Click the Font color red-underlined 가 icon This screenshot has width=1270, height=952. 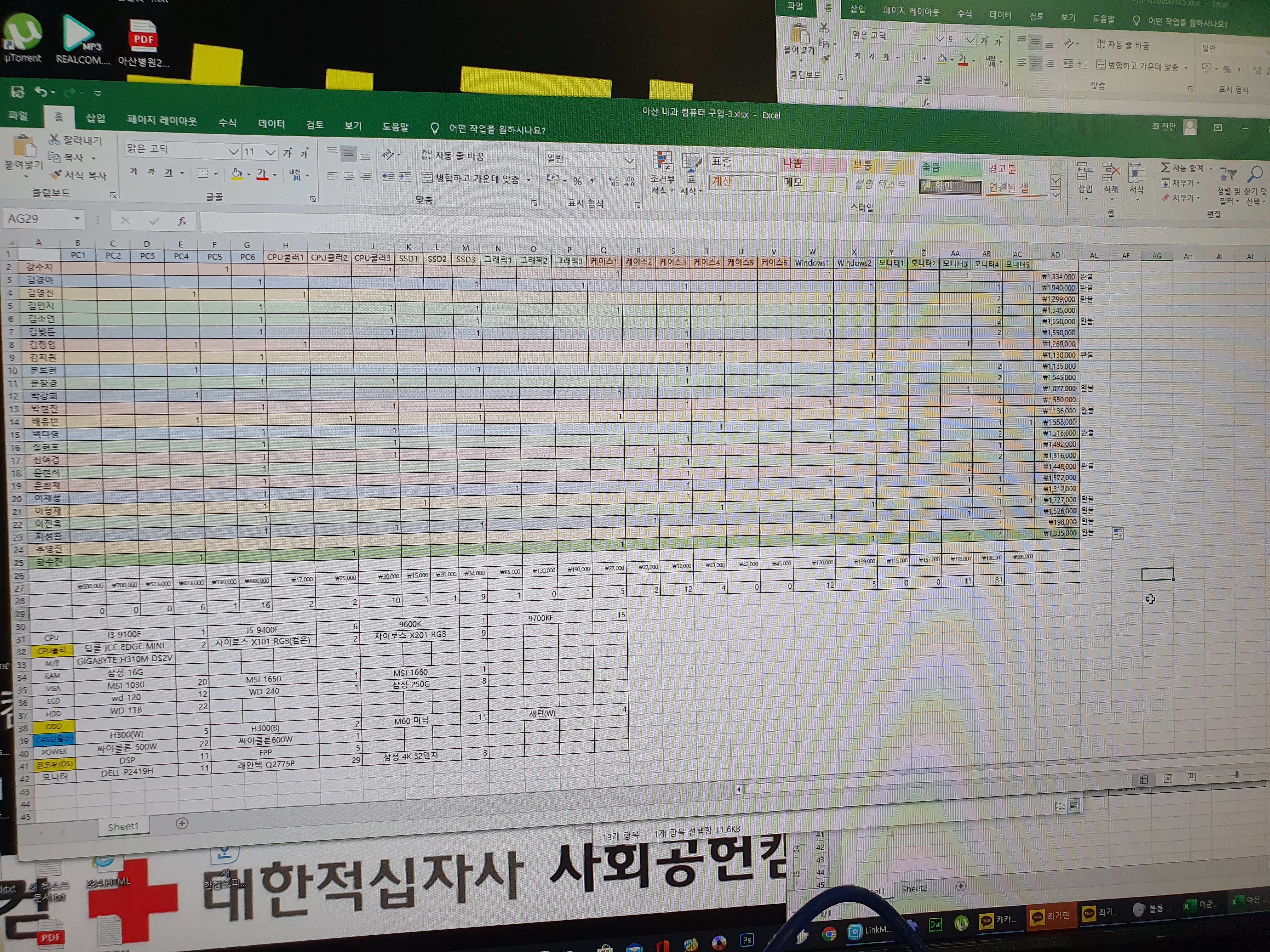pyautogui.click(x=262, y=174)
